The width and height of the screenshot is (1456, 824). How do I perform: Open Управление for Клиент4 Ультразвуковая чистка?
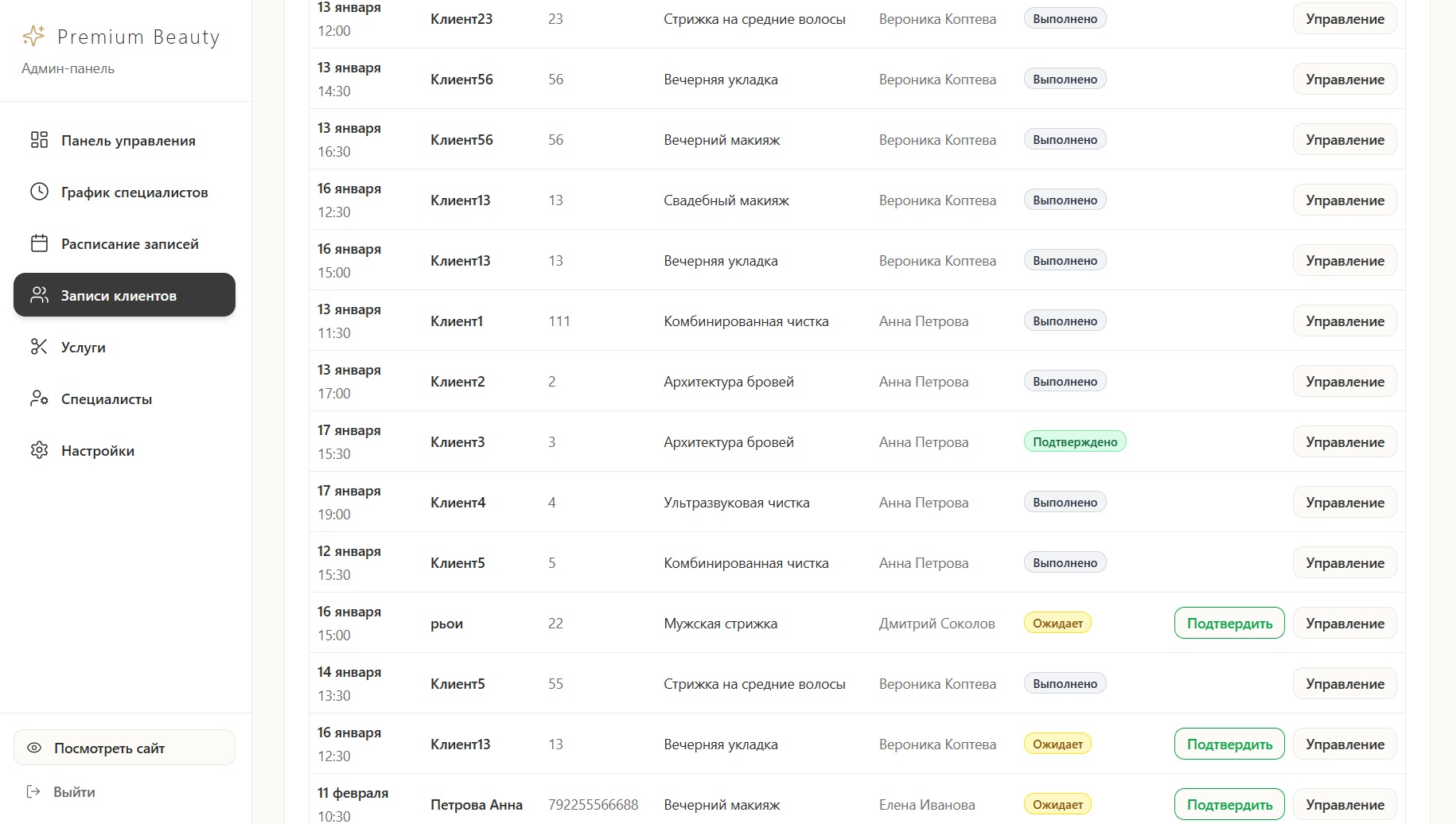pos(1344,503)
